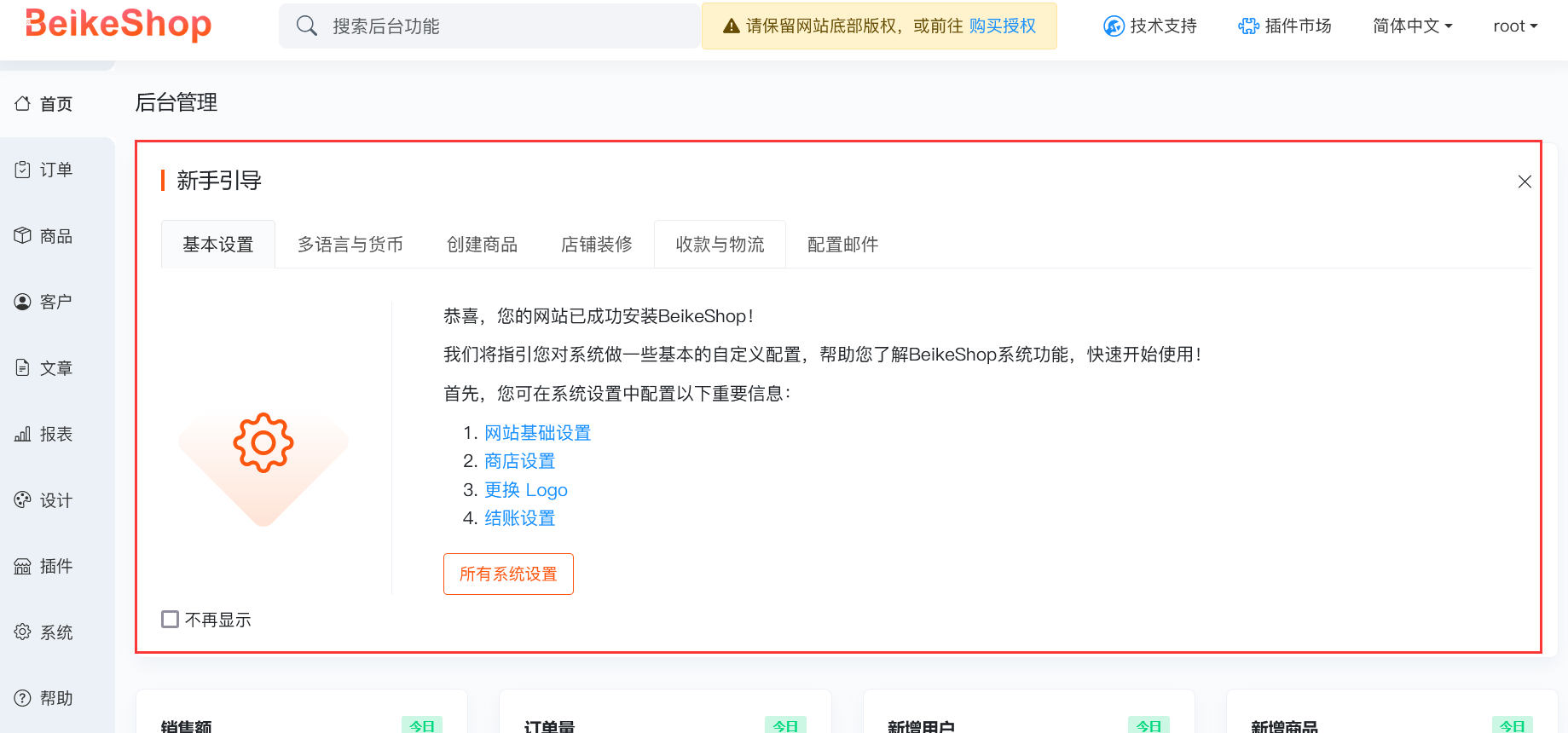Screen dimensions: 1568x733
Task: Click the 插件市场 puzzle icon
Action: click(1248, 26)
